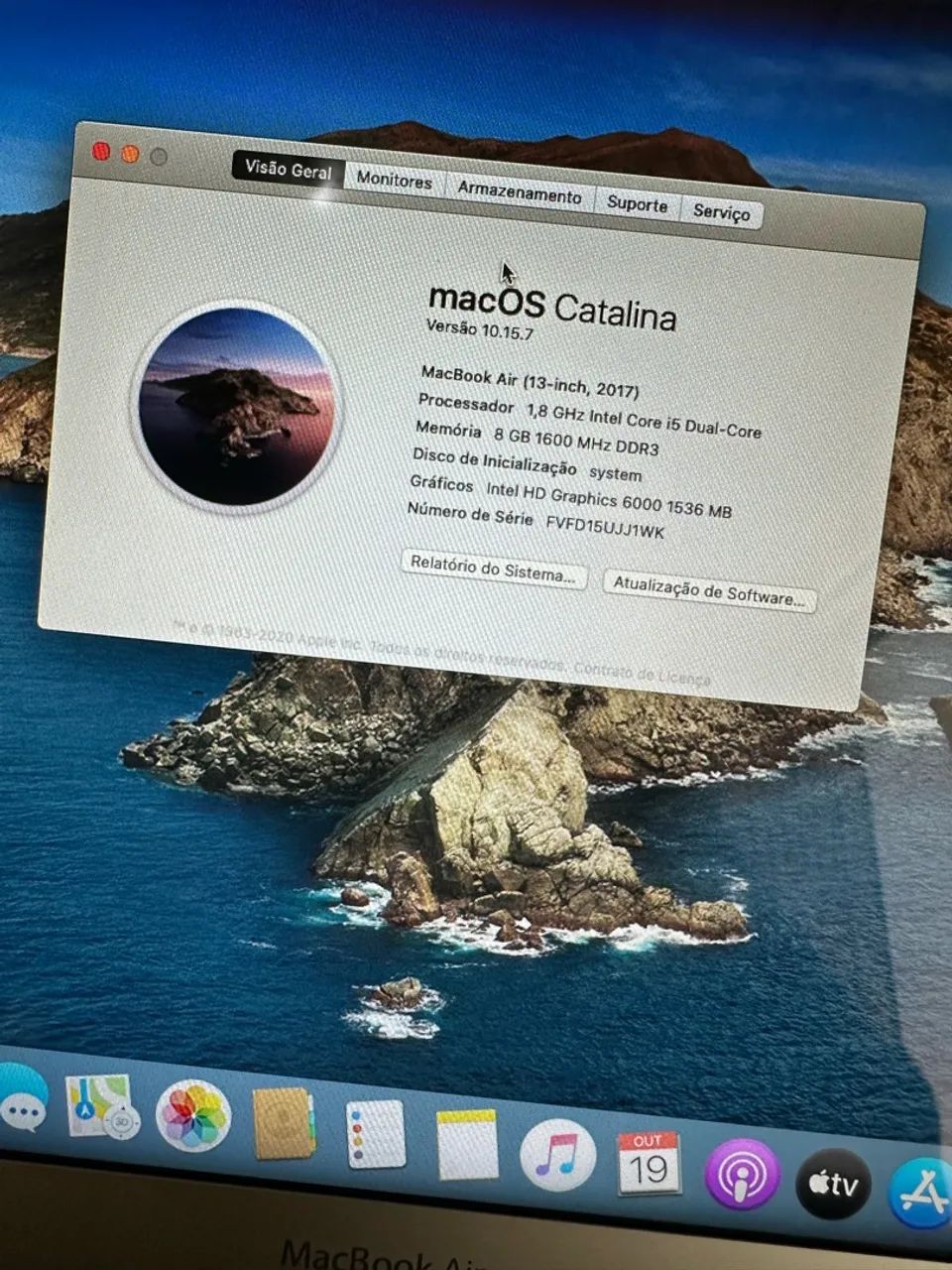
Task: Open the Suporte tab
Action: (637, 203)
